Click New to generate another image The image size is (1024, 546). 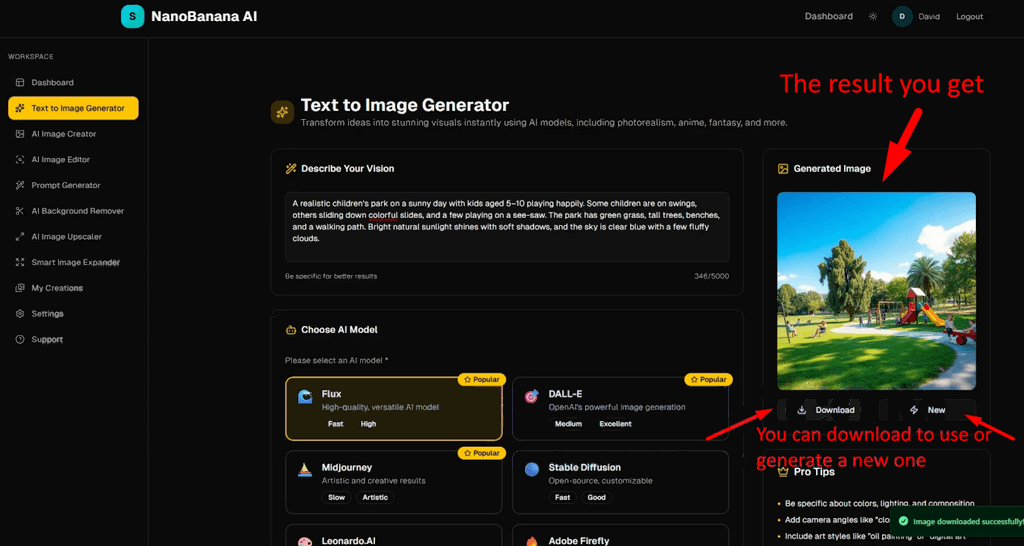(927, 410)
